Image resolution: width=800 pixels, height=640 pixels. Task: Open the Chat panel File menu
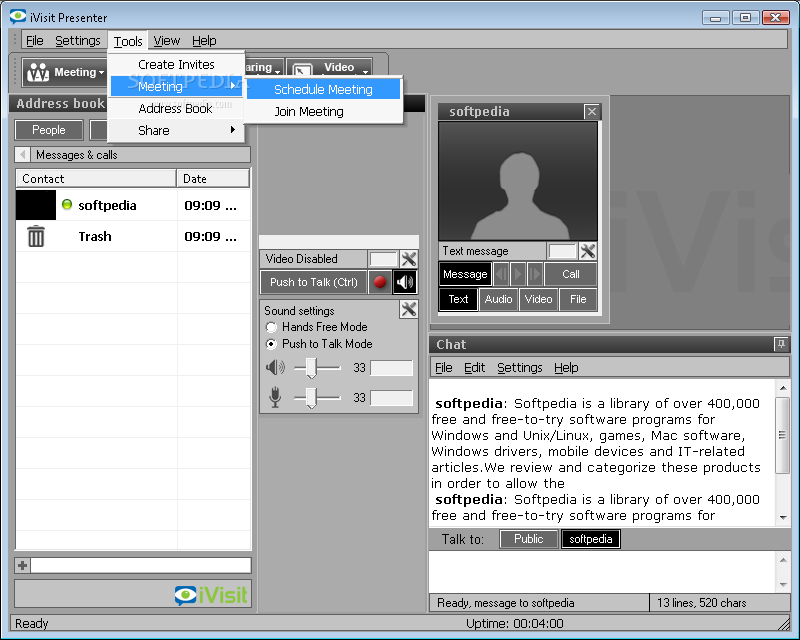coord(443,367)
